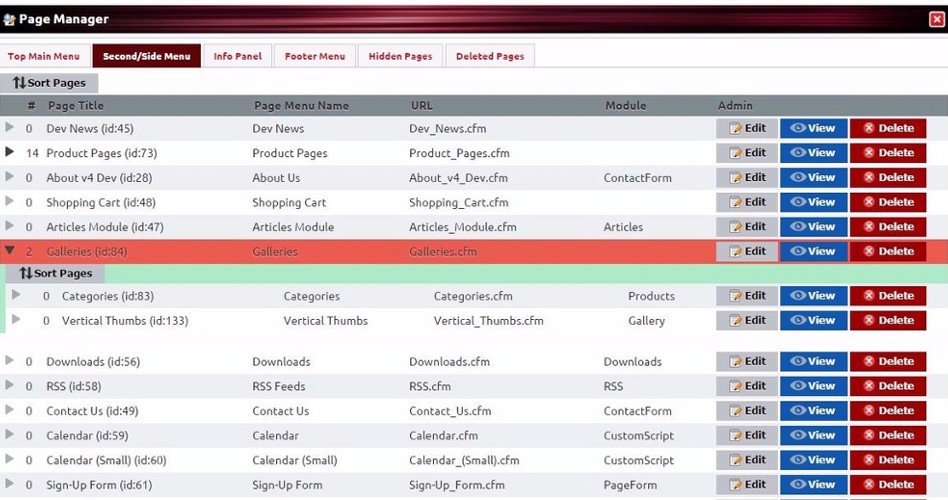View the Articles Module page
This screenshot has width=948, height=500.
[813, 227]
